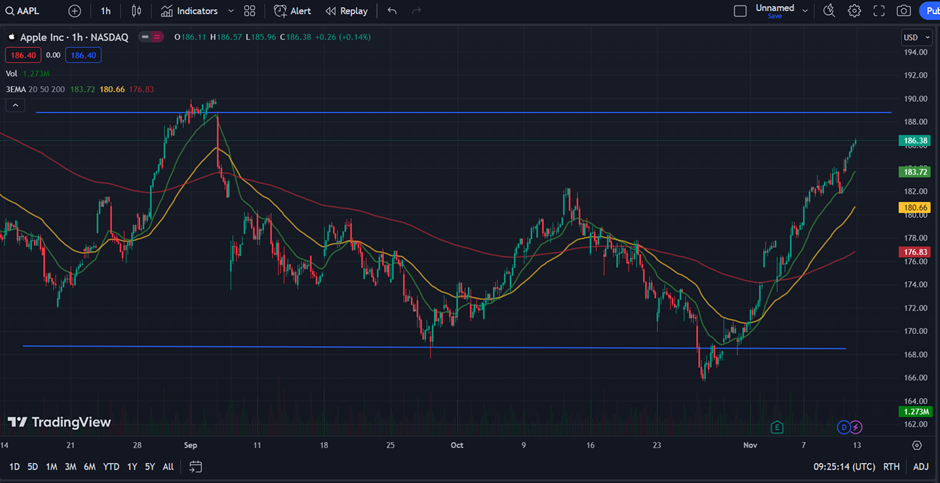This screenshot has height=483, width=940.
Task: Click the layout setup square icon
Action: [740, 11]
